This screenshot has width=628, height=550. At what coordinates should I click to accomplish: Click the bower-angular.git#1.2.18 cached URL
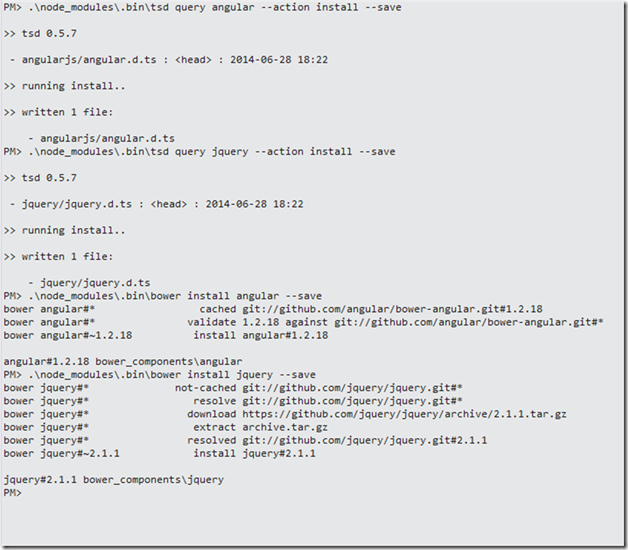[x=392, y=309]
